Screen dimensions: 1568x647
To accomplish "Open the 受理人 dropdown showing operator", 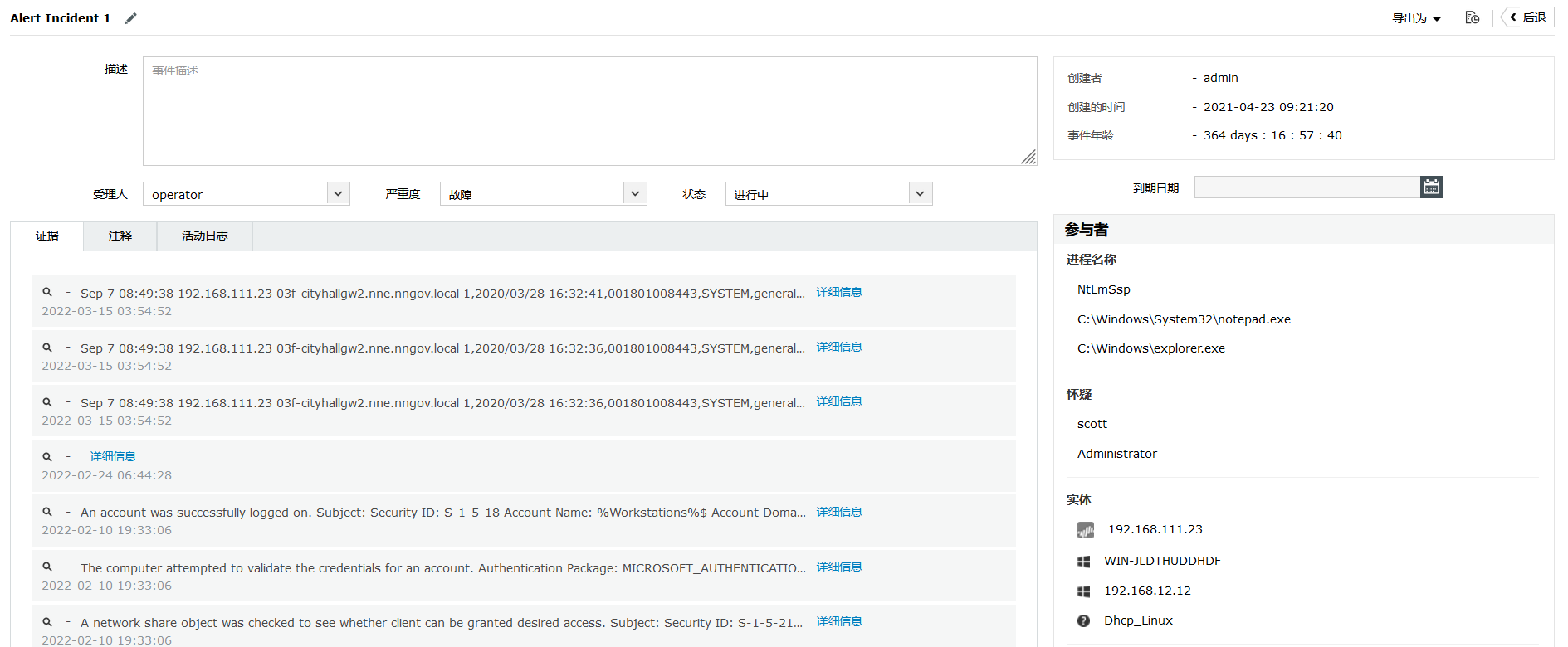I will [247, 194].
